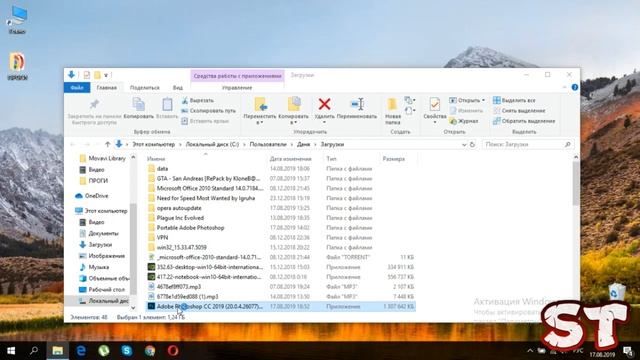
Task: Select the 4678ef9ff073.mp3 file
Action: pos(280,287)
